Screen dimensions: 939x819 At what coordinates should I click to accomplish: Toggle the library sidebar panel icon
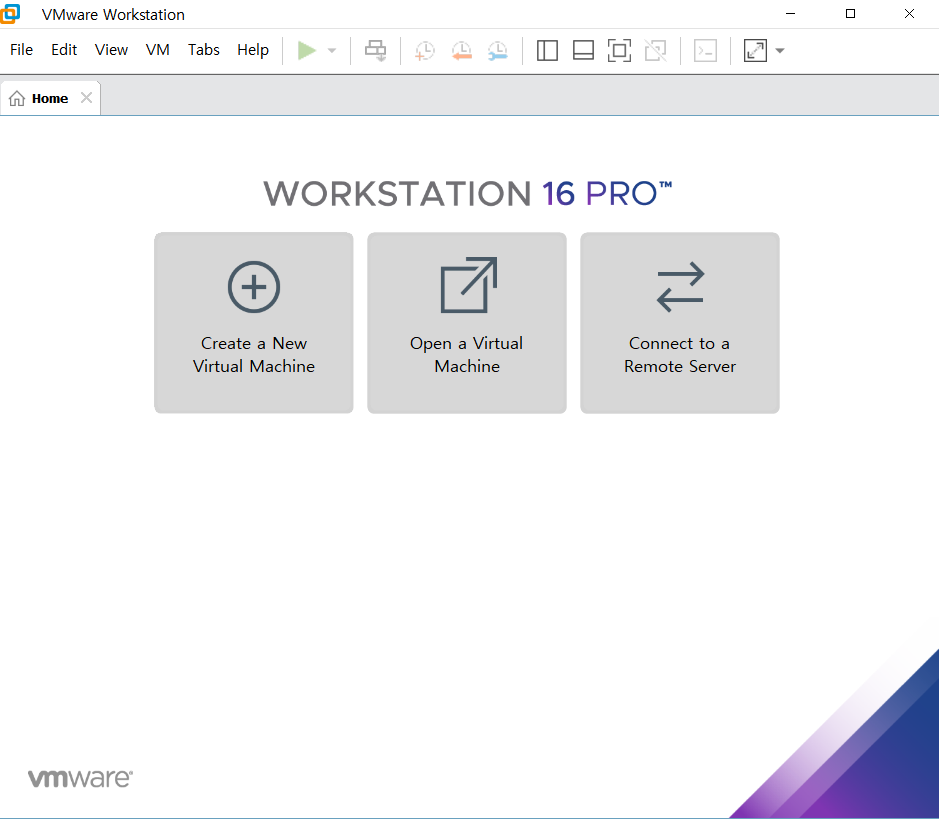(547, 51)
